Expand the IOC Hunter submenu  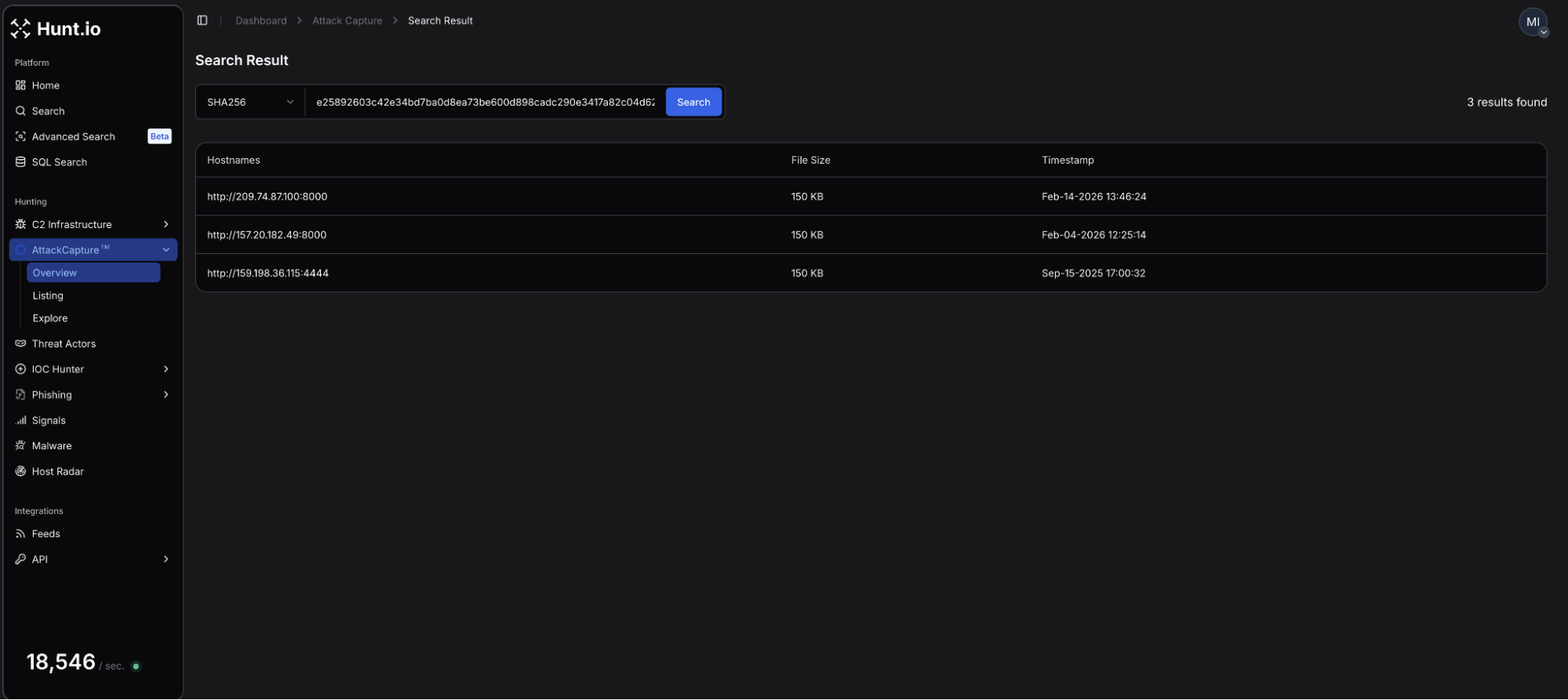(166, 369)
